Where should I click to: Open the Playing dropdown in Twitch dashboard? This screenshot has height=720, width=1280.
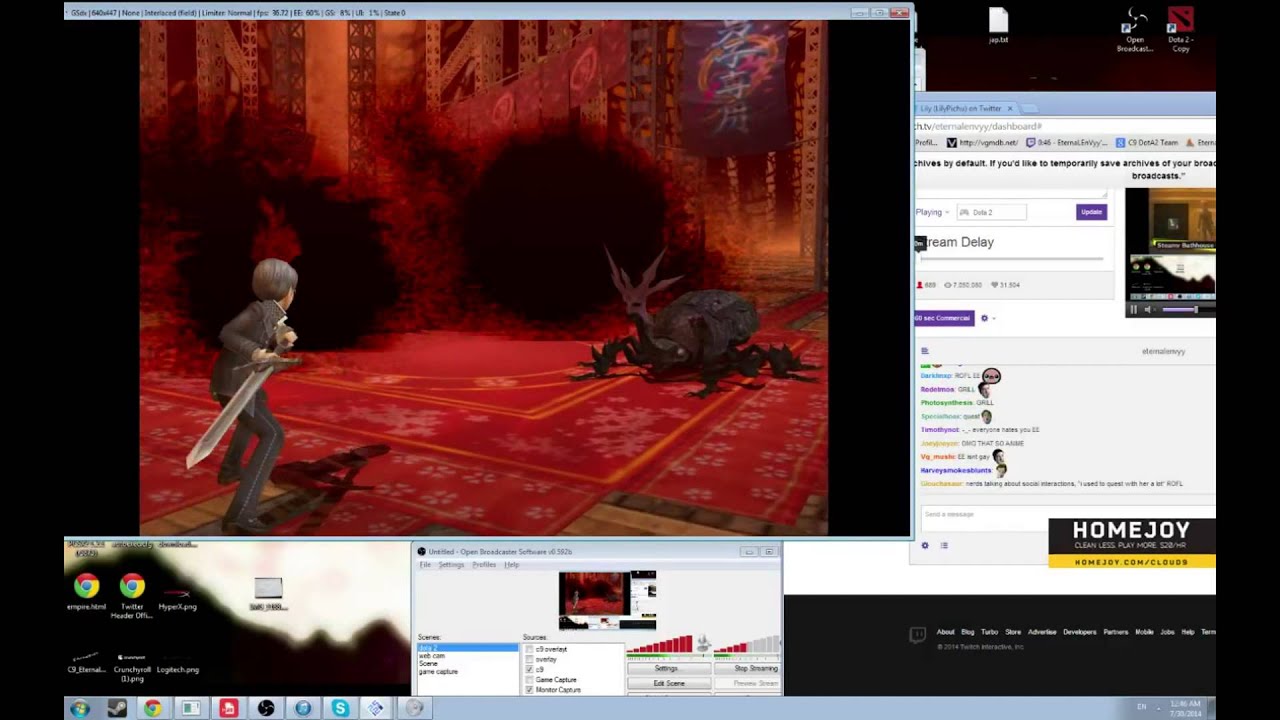click(x=933, y=212)
